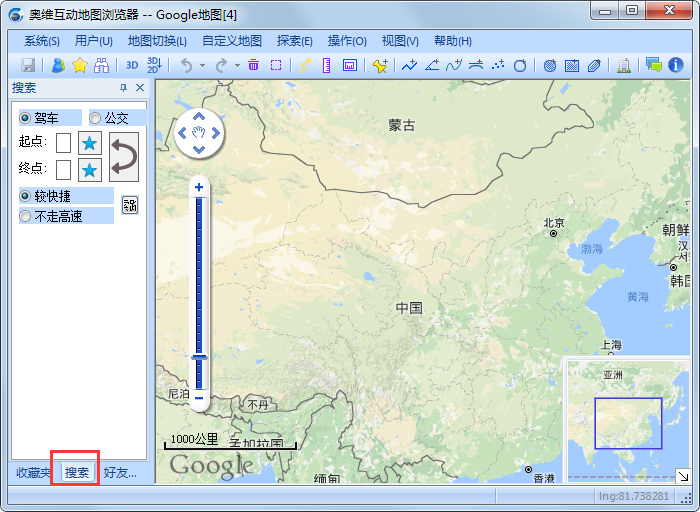Open the 自定义地图 menu
700x512 pixels.
(232, 41)
